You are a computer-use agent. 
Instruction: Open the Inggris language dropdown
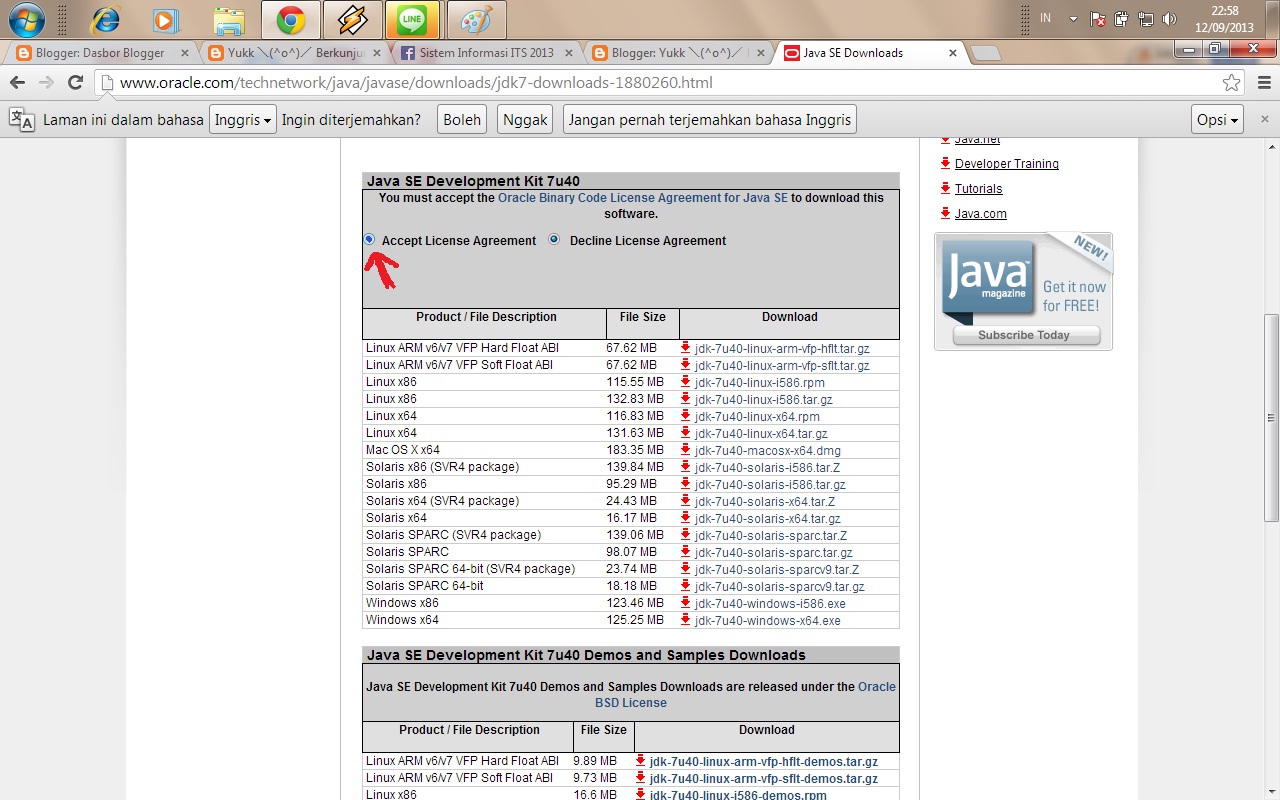(x=242, y=119)
